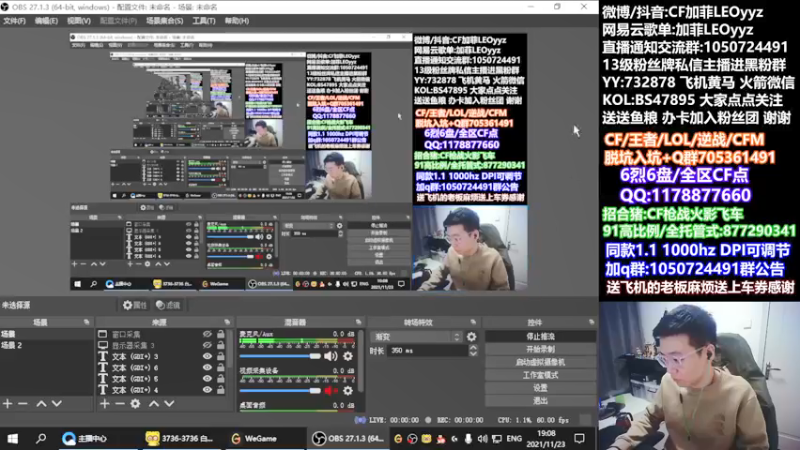Viewport: 800px width, 450px height.
Task: Move source up in sources list
Action: click(x=154, y=404)
